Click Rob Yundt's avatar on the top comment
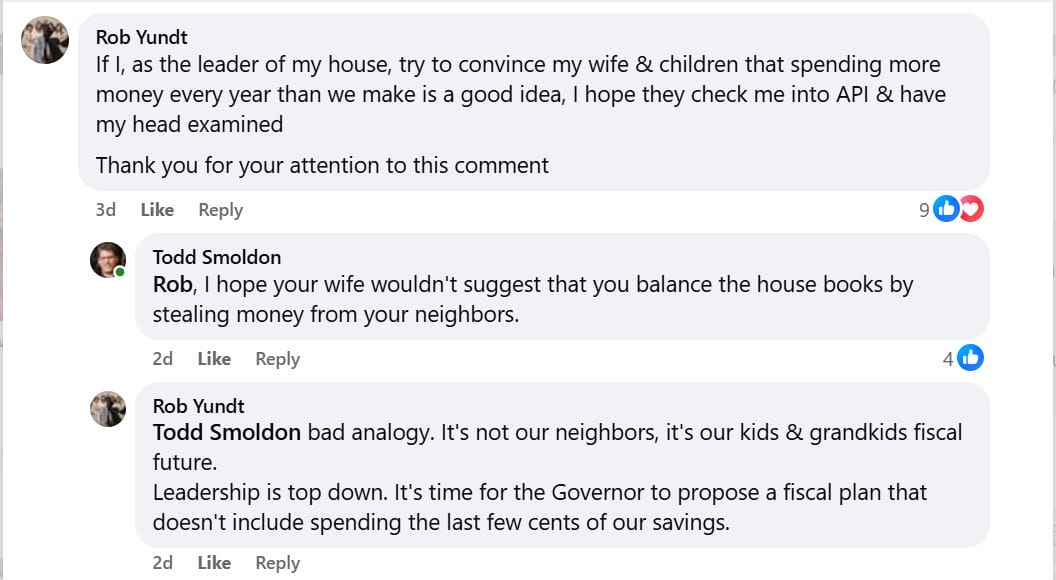Screen dimensions: 1056x580 pyautogui.click(x=45, y=40)
